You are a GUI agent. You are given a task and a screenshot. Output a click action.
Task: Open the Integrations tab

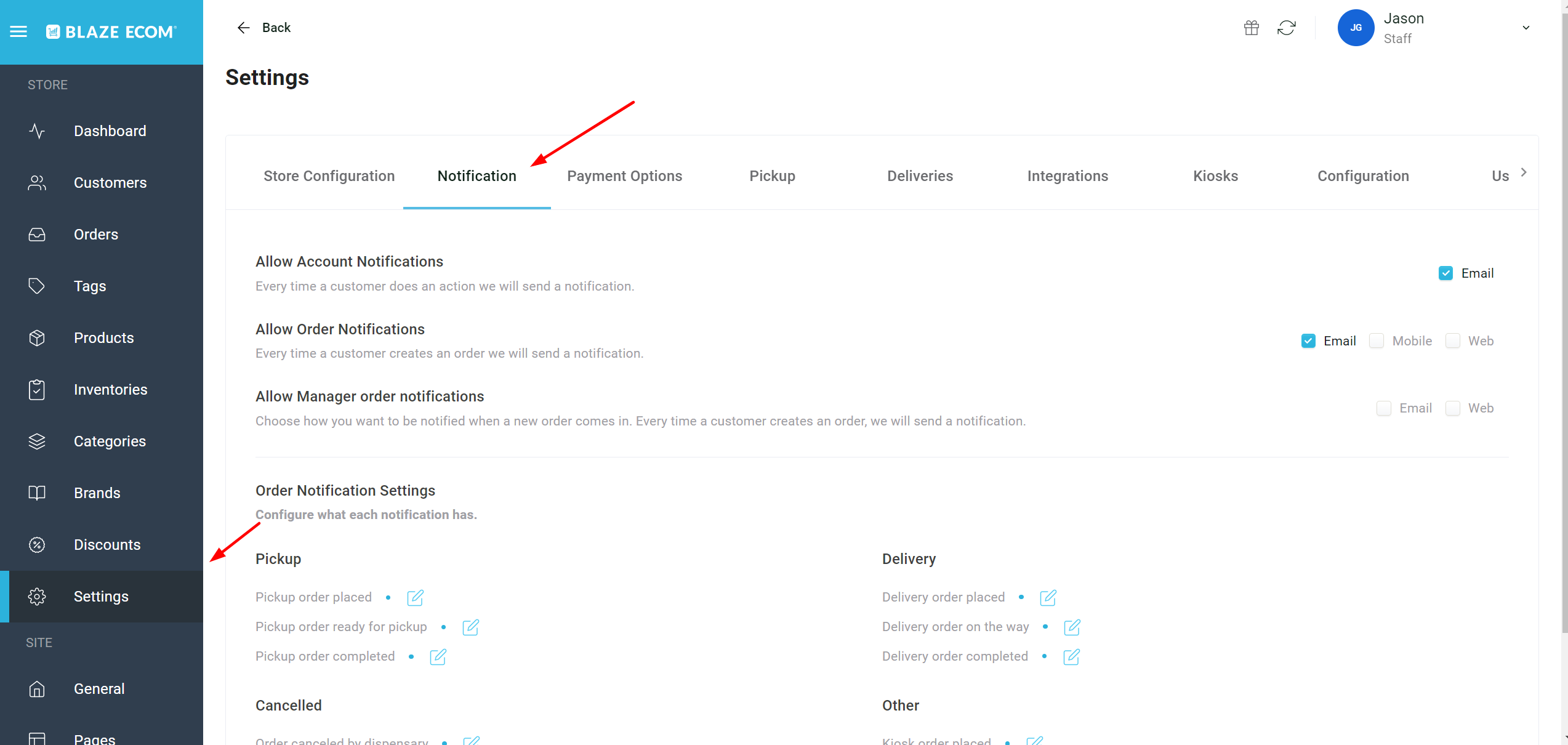tap(1067, 176)
